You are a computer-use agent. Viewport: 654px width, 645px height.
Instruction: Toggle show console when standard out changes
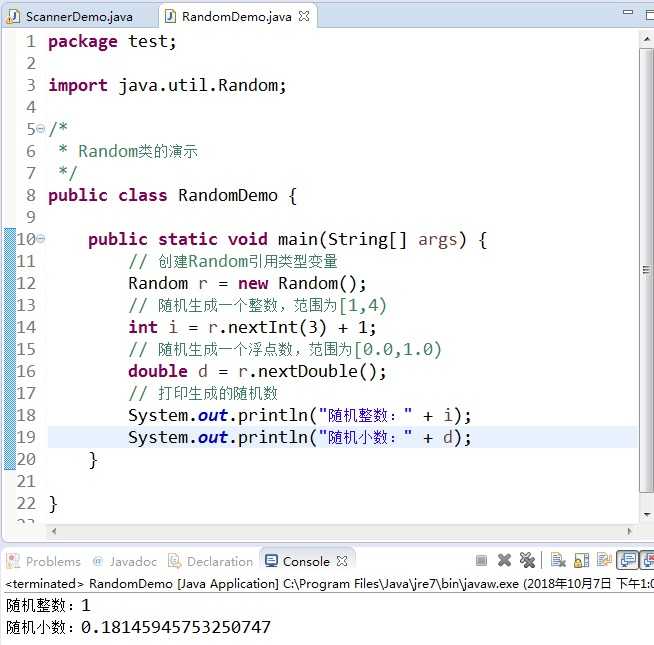pos(627,560)
